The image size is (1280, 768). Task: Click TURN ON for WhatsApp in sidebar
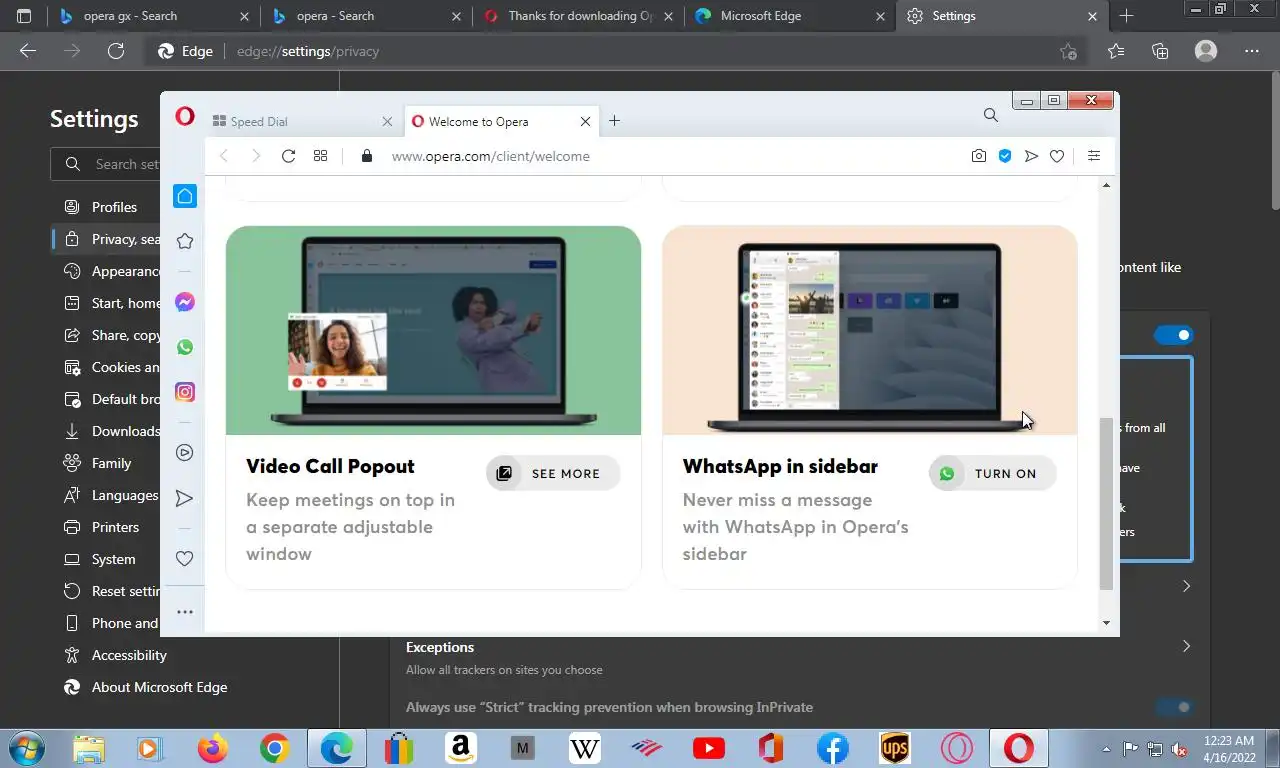pos(992,473)
